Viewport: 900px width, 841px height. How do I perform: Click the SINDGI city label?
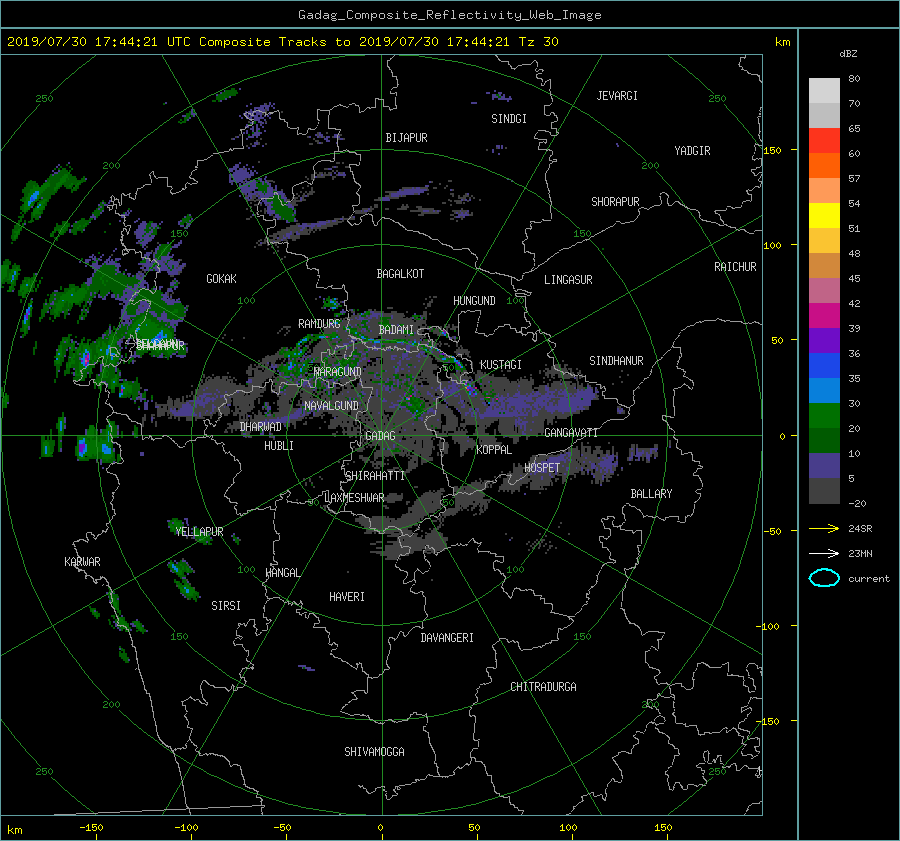click(509, 119)
